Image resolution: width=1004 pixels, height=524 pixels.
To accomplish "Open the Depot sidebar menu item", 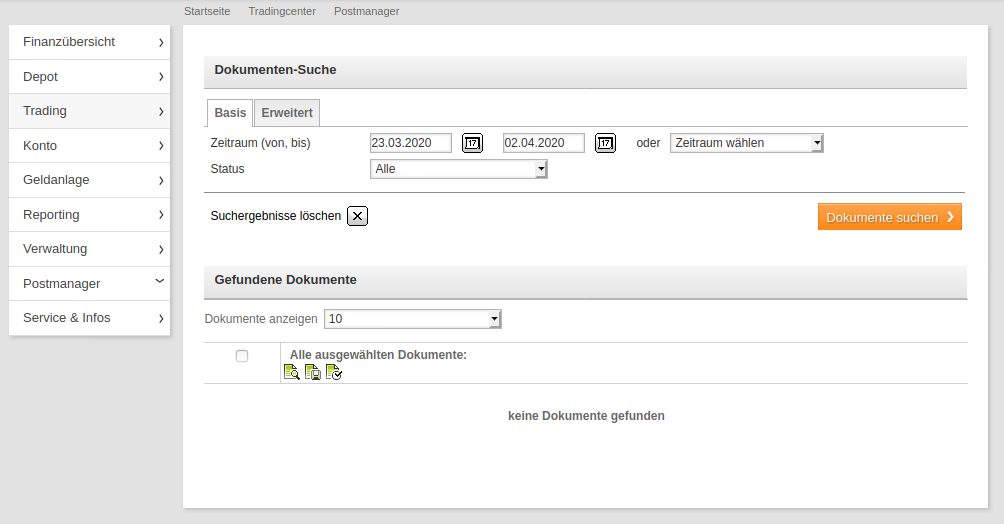I will point(89,77).
